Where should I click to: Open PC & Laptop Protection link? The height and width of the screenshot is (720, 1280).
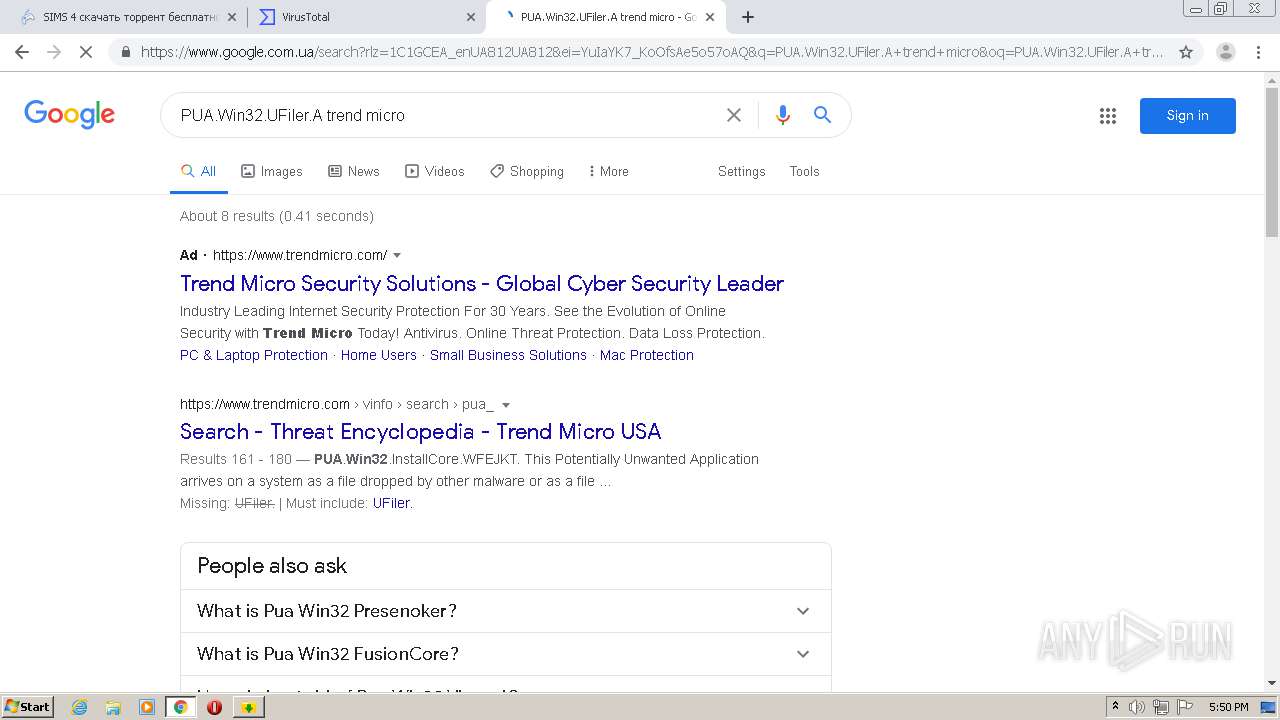[x=254, y=355]
